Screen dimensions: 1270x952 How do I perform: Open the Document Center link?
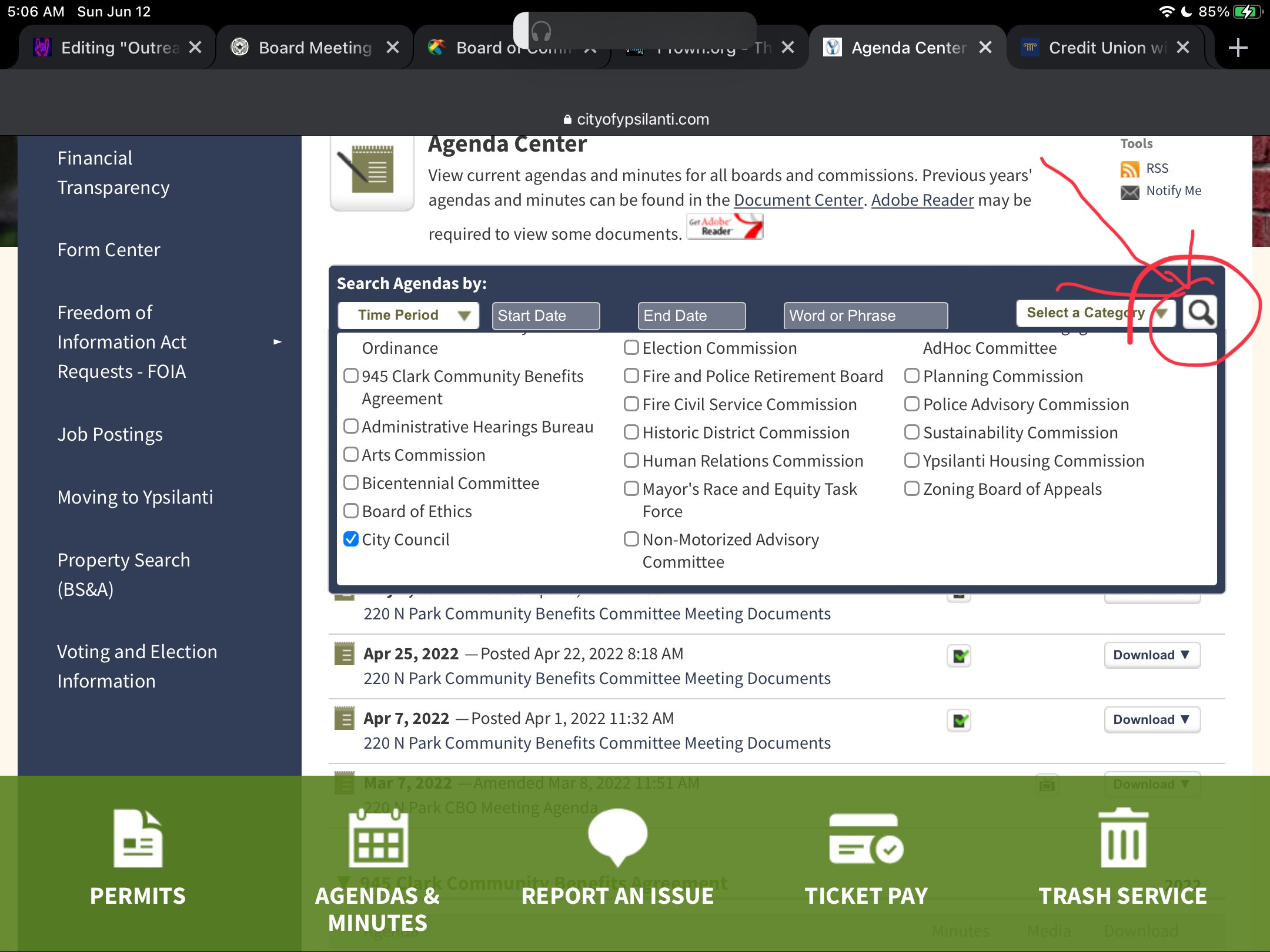click(x=798, y=200)
